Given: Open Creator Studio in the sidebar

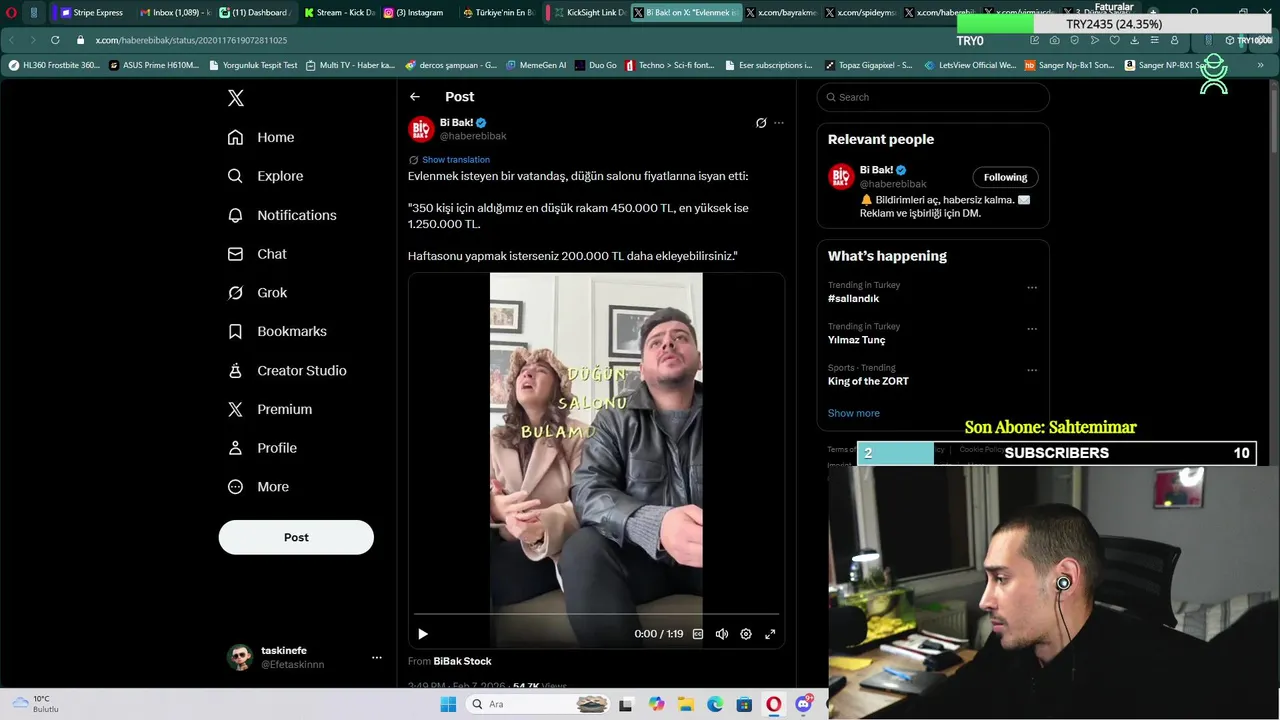Looking at the screenshot, I should (x=287, y=370).
